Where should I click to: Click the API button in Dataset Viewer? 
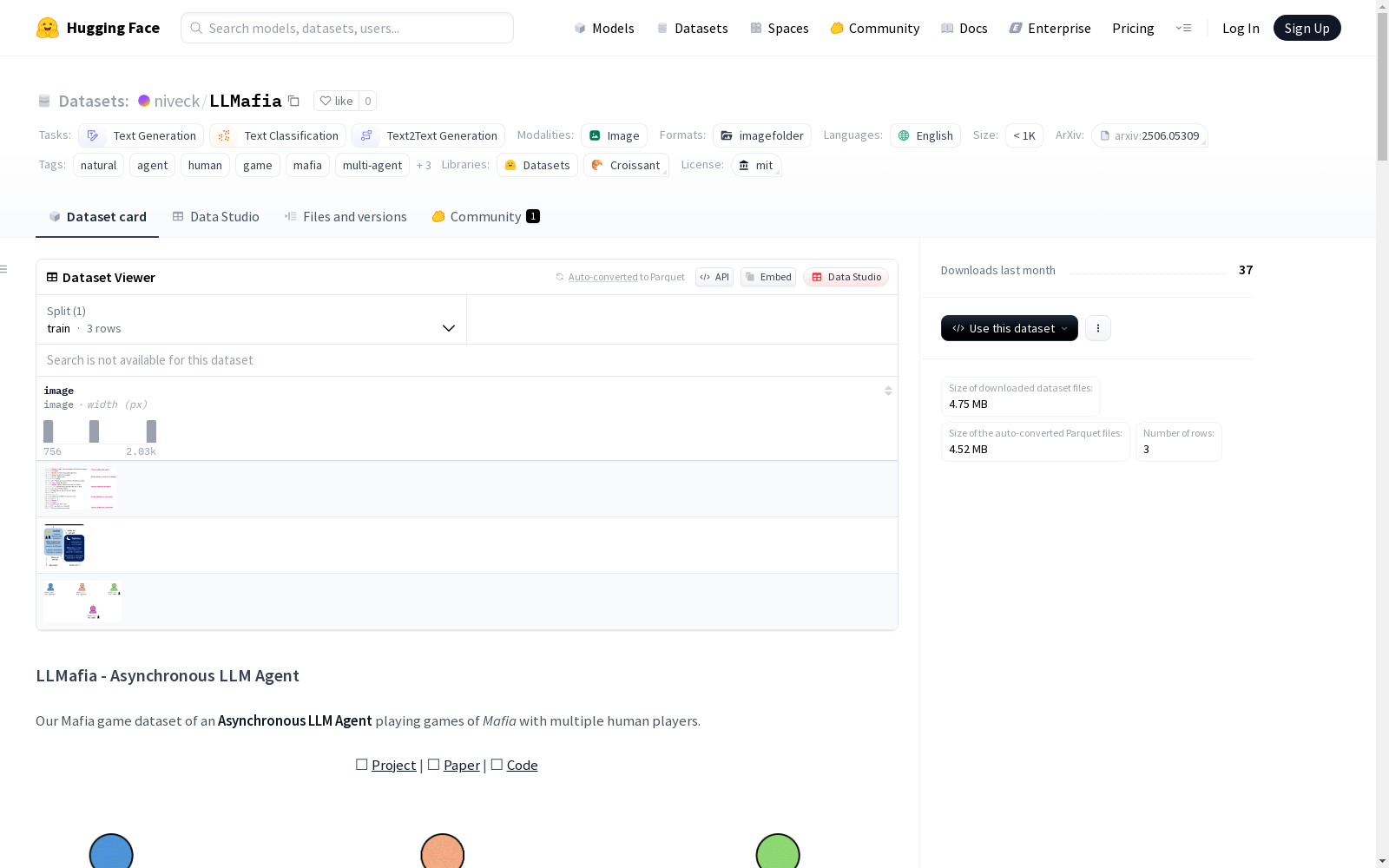[714, 277]
